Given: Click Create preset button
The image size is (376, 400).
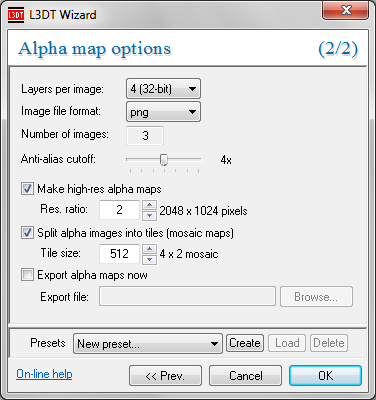Looking at the screenshot, I should pos(245,343).
